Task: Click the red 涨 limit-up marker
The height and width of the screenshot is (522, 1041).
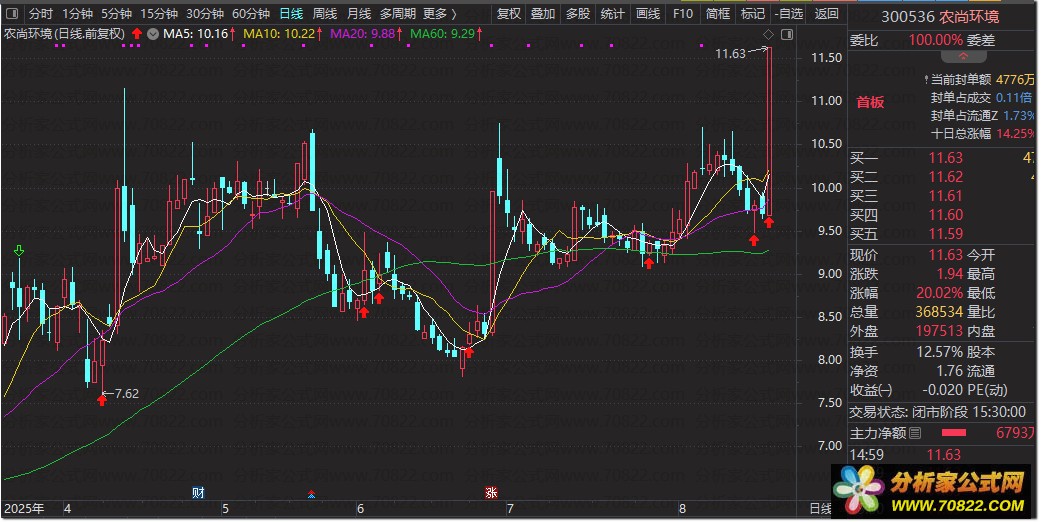Action: tap(491, 493)
